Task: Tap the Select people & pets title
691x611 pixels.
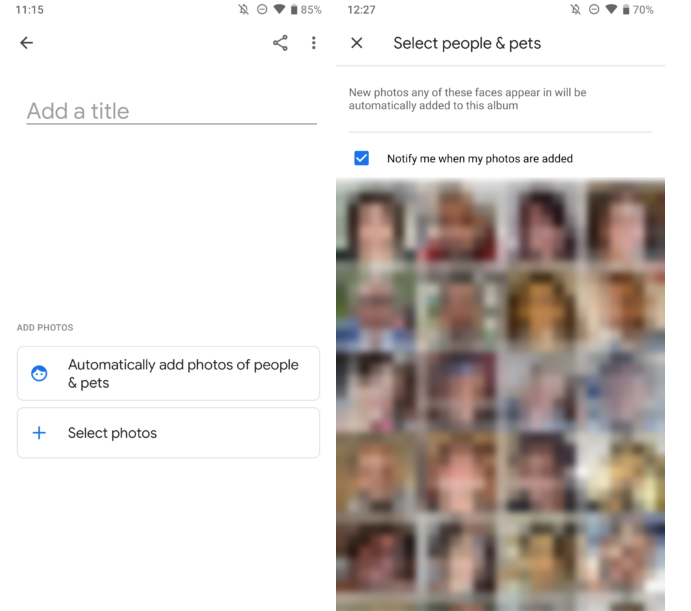Action: click(x=467, y=43)
